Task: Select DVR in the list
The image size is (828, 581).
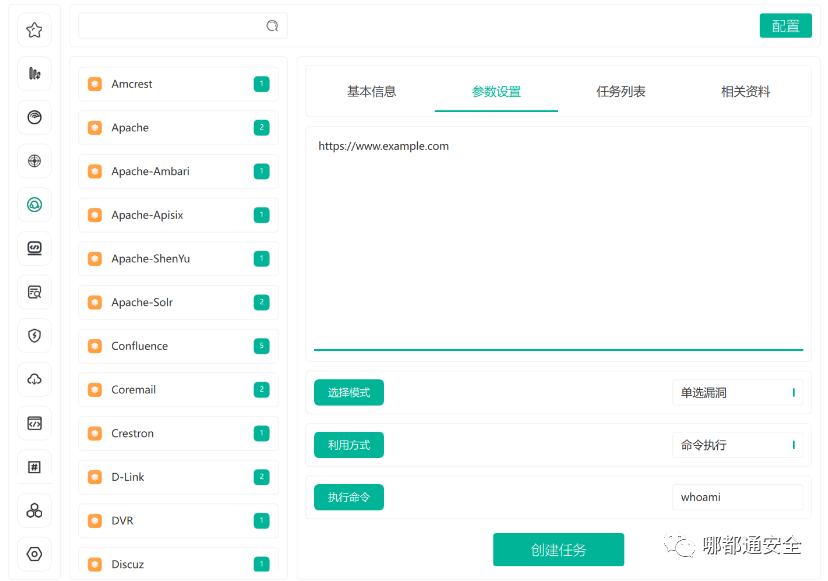Action: [x=178, y=521]
